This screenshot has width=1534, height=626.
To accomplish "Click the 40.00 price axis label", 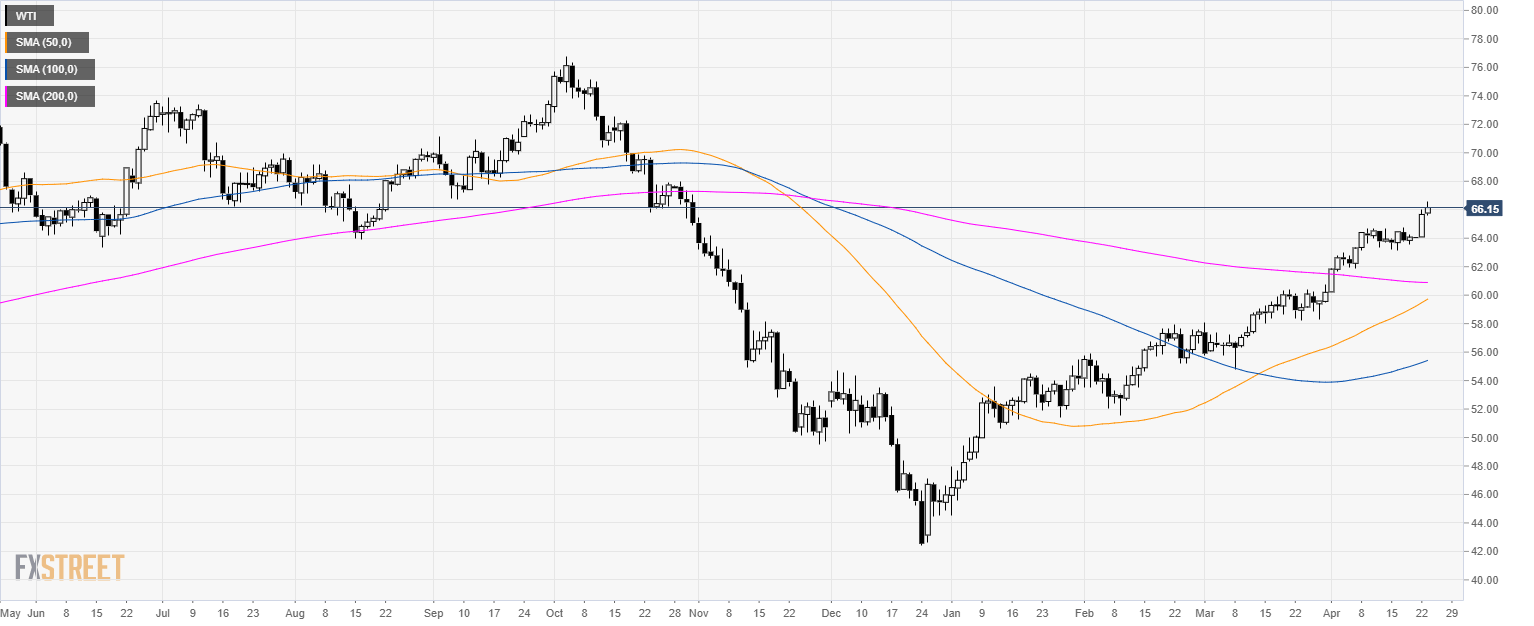I will tap(1482, 580).
